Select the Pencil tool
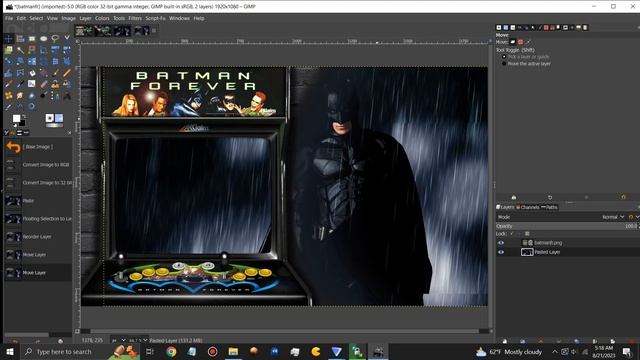Image resolution: width=640 pixels, height=360 pixels. point(67,73)
